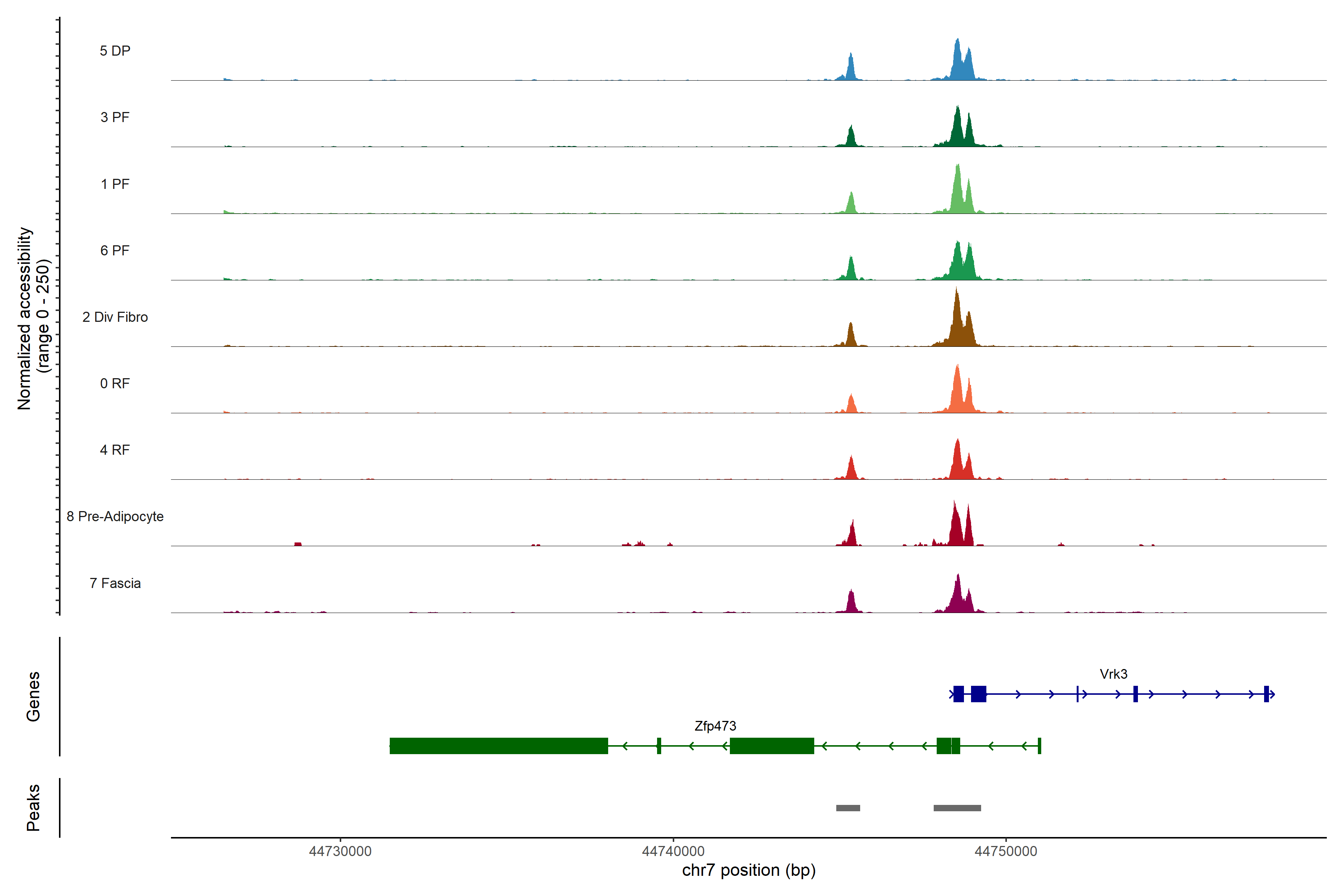Screen dimensions: 1344x896
Task: Click the 44750000 axis tick label
Action: (1006, 852)
